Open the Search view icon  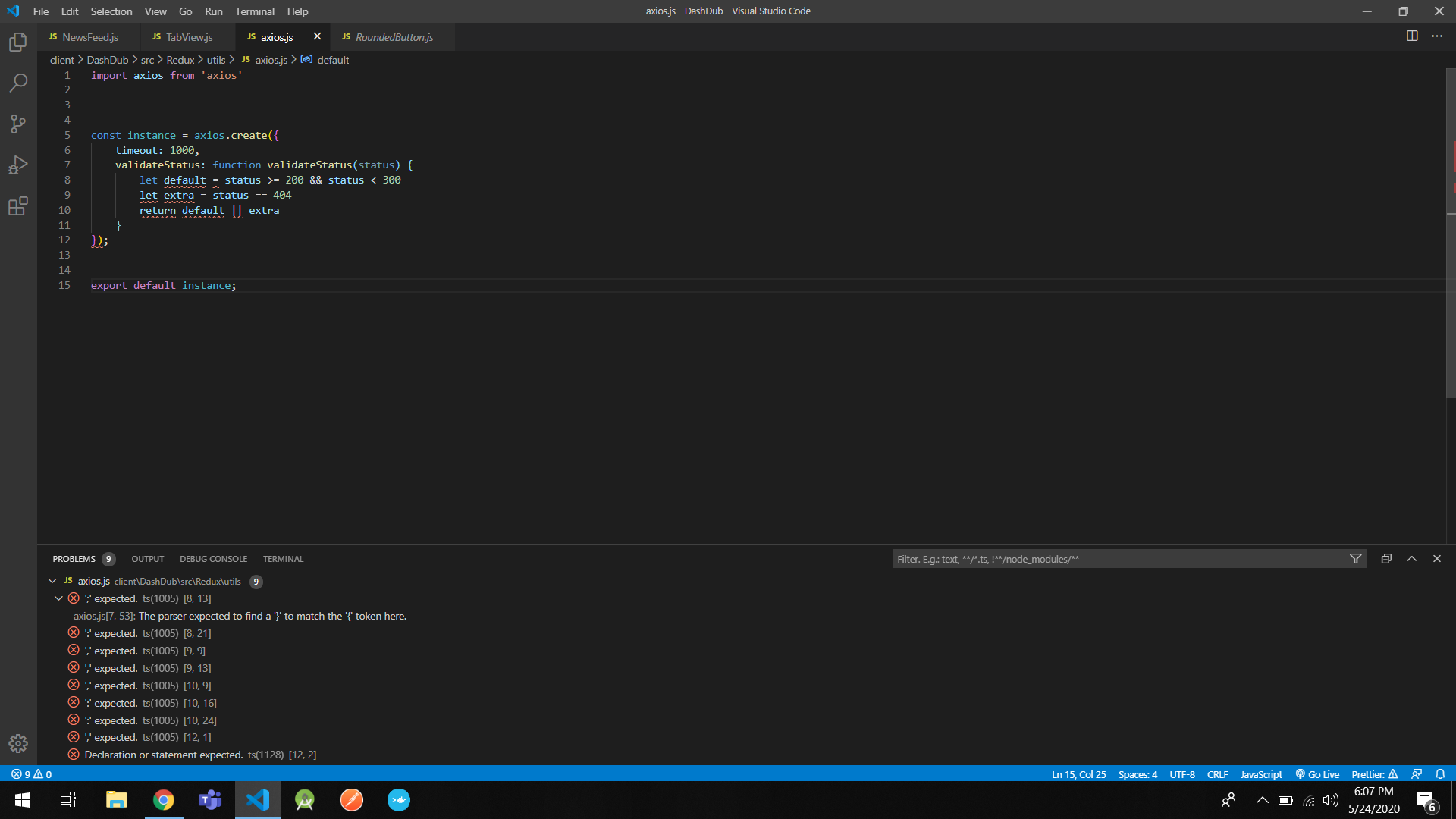tap(18, 83)
